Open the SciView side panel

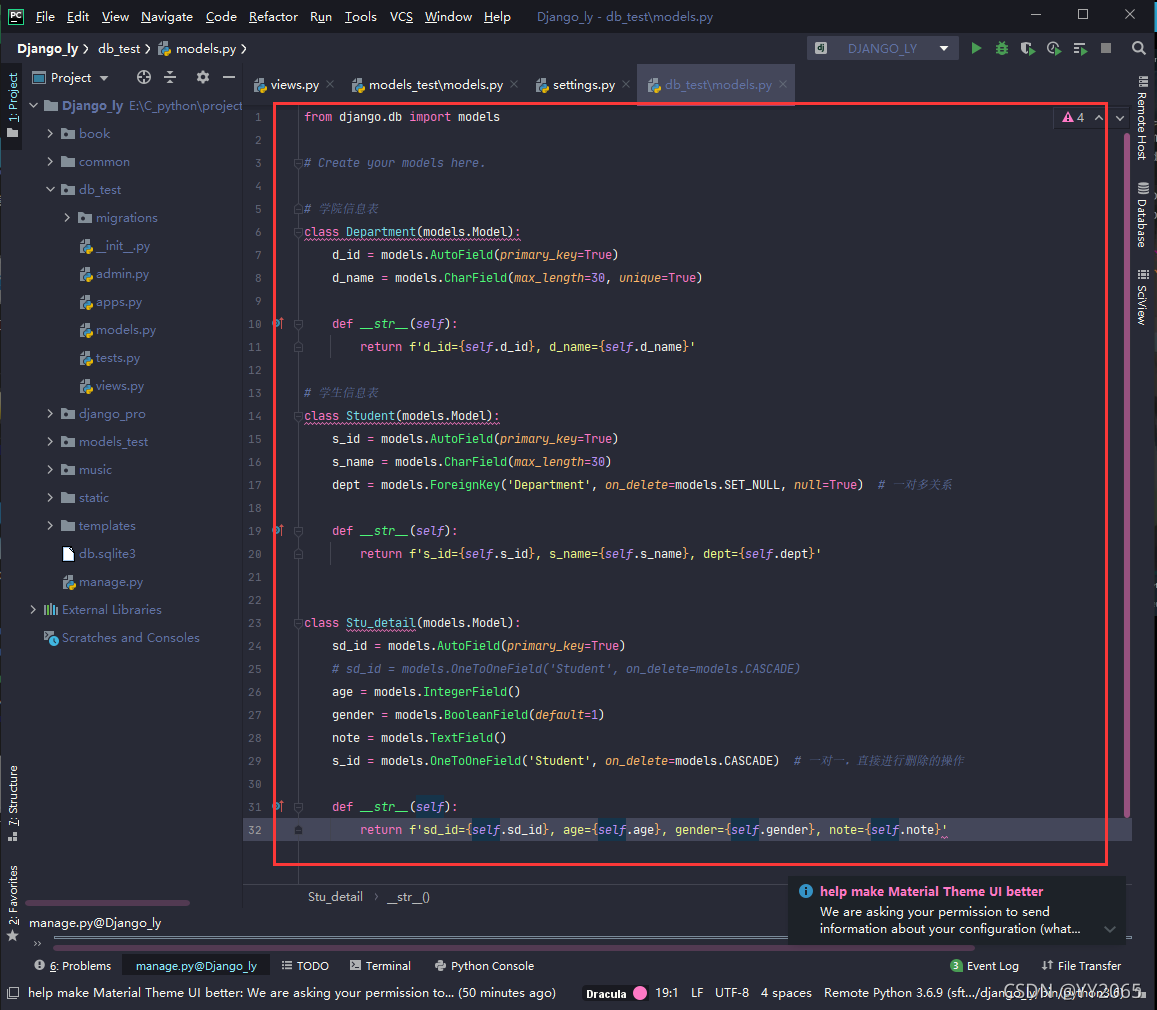coord(1142,297)
